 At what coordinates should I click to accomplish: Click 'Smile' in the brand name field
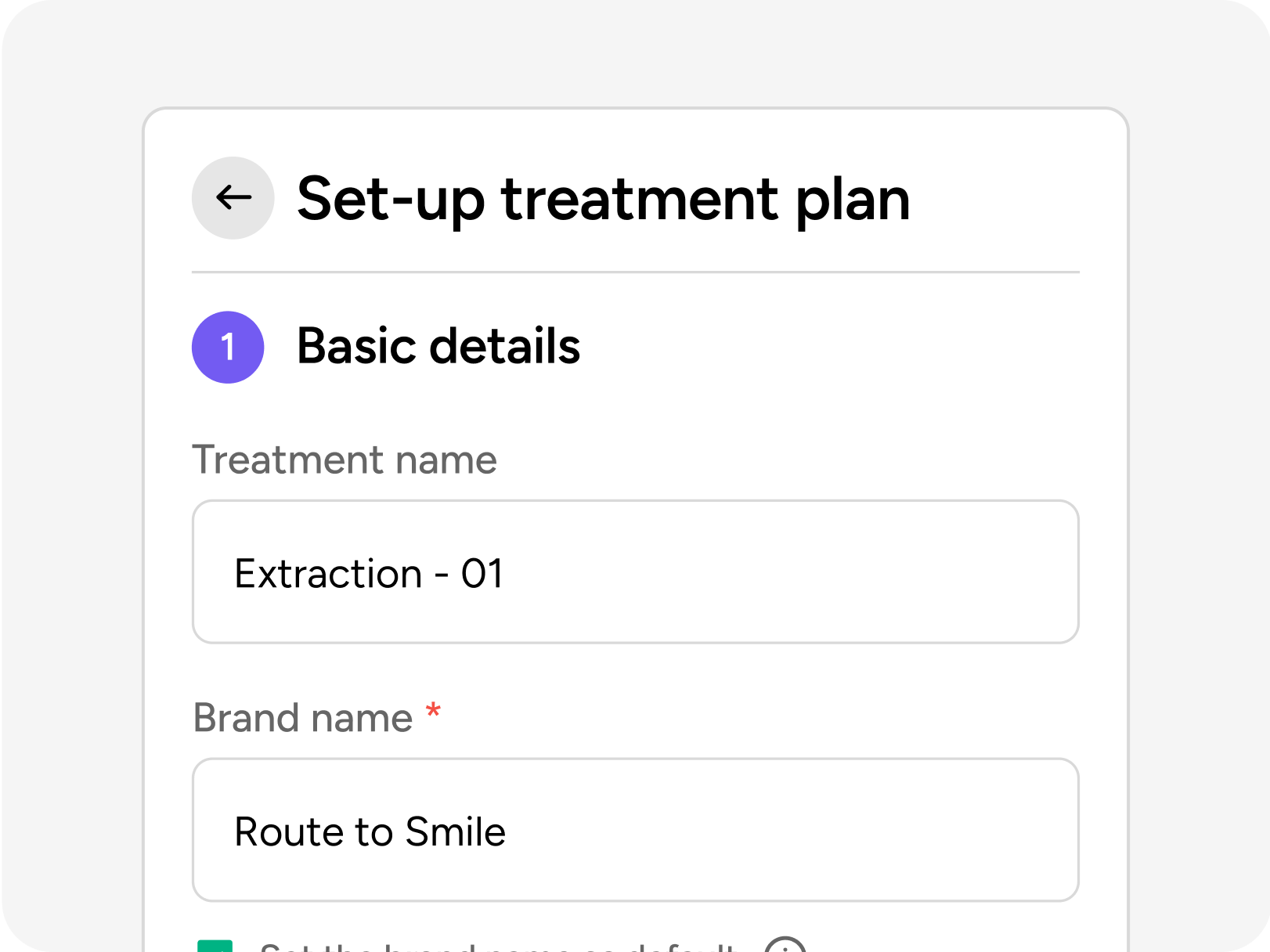click(x=456, y=831)
